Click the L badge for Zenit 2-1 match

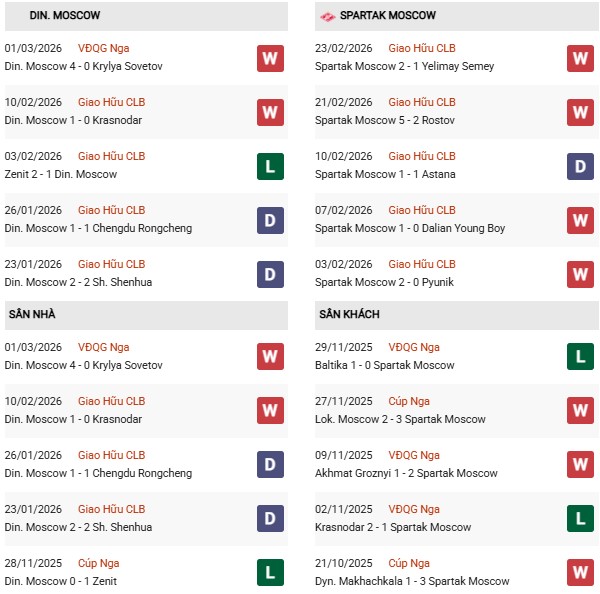(x=270, y=166)
